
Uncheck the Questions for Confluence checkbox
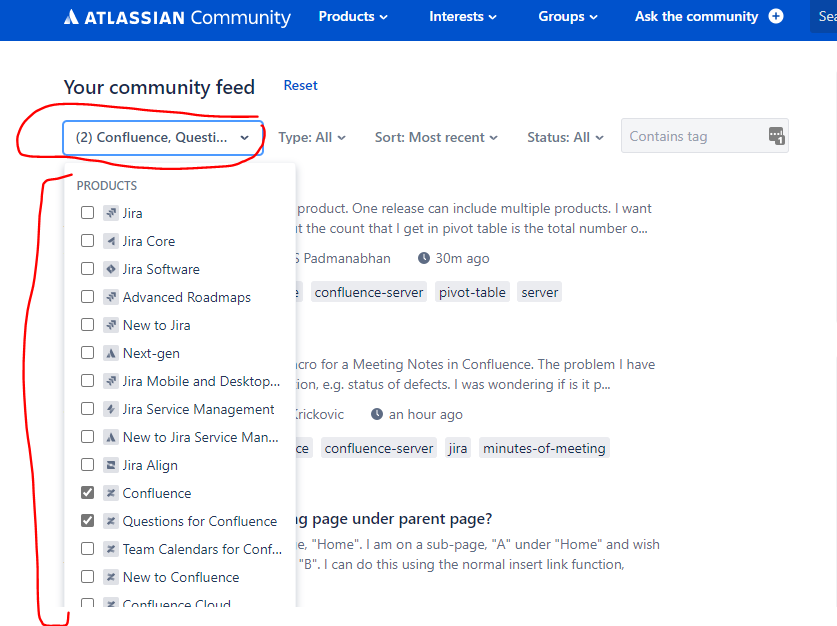(x=88, y=521)
